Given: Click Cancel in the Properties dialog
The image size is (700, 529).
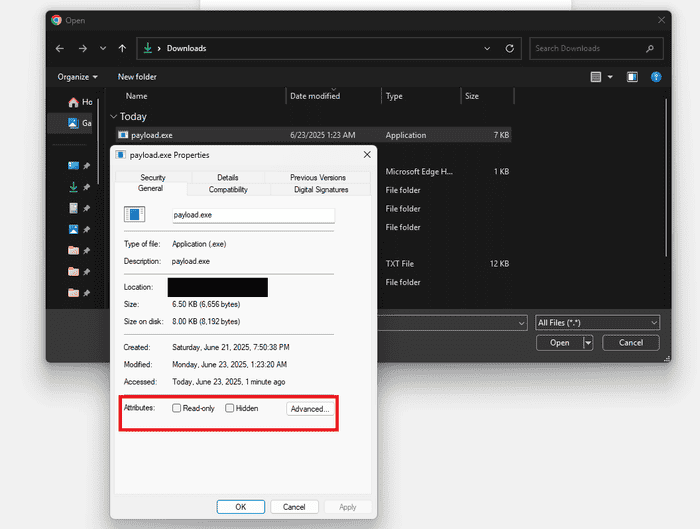Looking at the screenshot, I should pyautogui.click(x=294, y=507).
